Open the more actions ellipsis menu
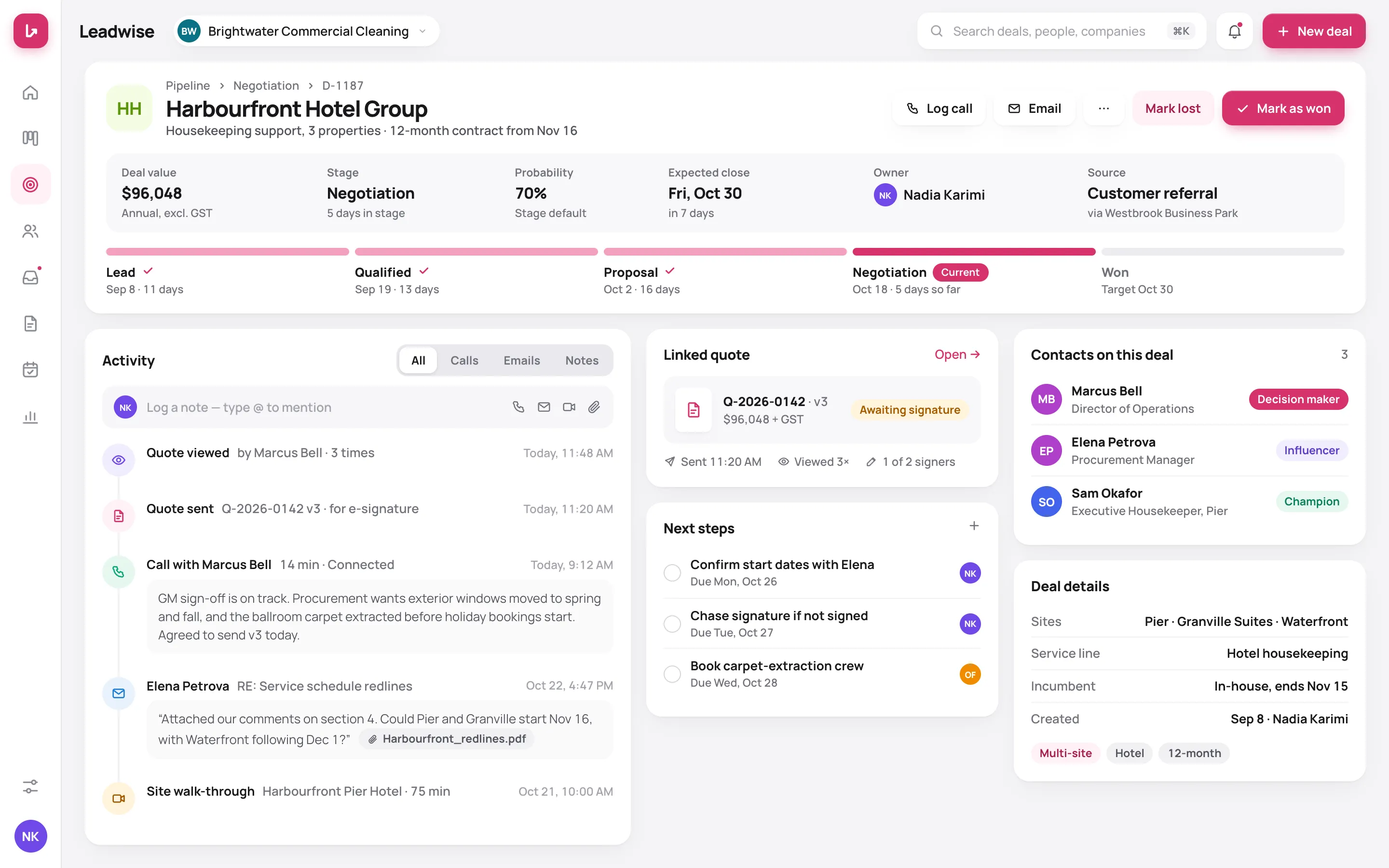 coord(1104,108)
